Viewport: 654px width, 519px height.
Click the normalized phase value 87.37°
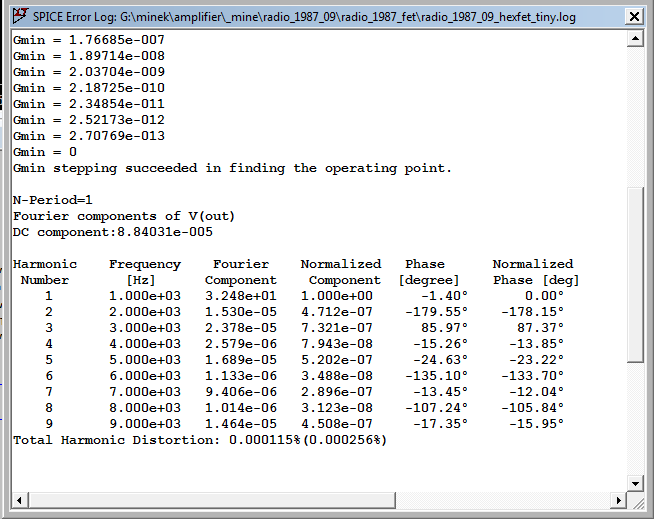541,328
